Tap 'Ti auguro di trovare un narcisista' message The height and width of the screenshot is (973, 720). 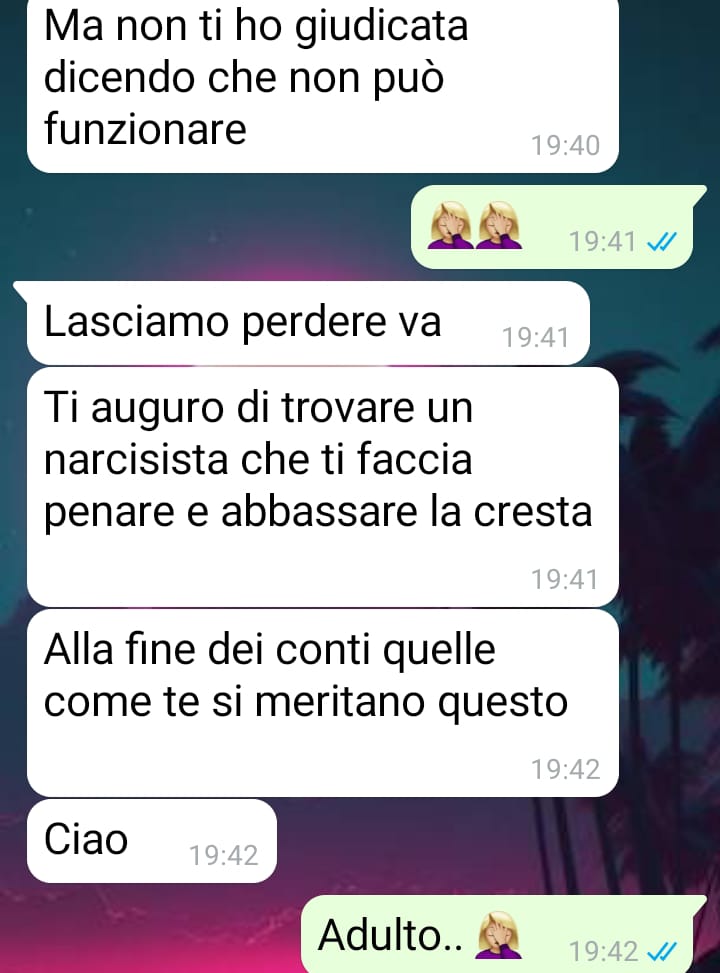click(323, 487)
